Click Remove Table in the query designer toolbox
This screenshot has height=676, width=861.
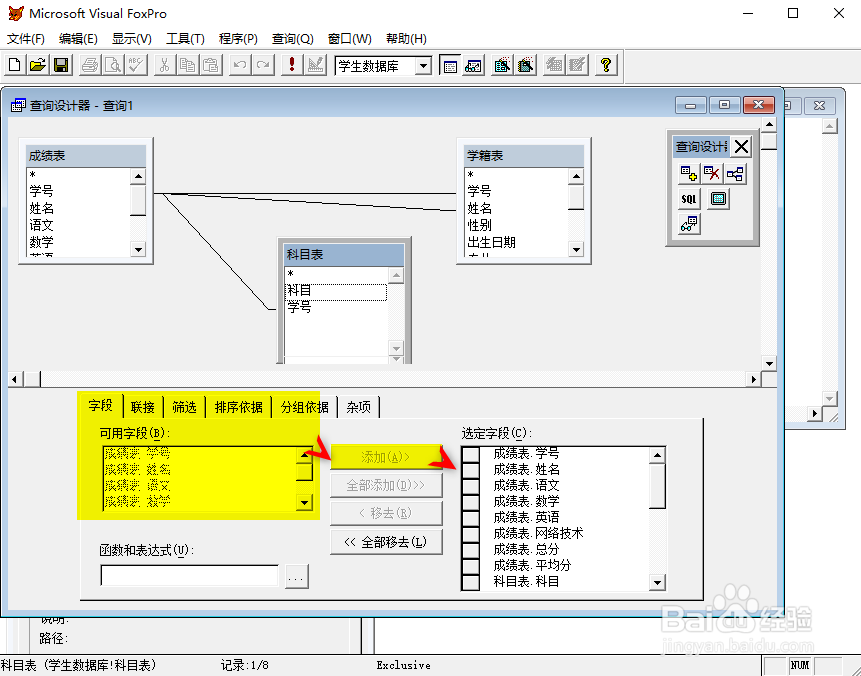coord(712,175)
